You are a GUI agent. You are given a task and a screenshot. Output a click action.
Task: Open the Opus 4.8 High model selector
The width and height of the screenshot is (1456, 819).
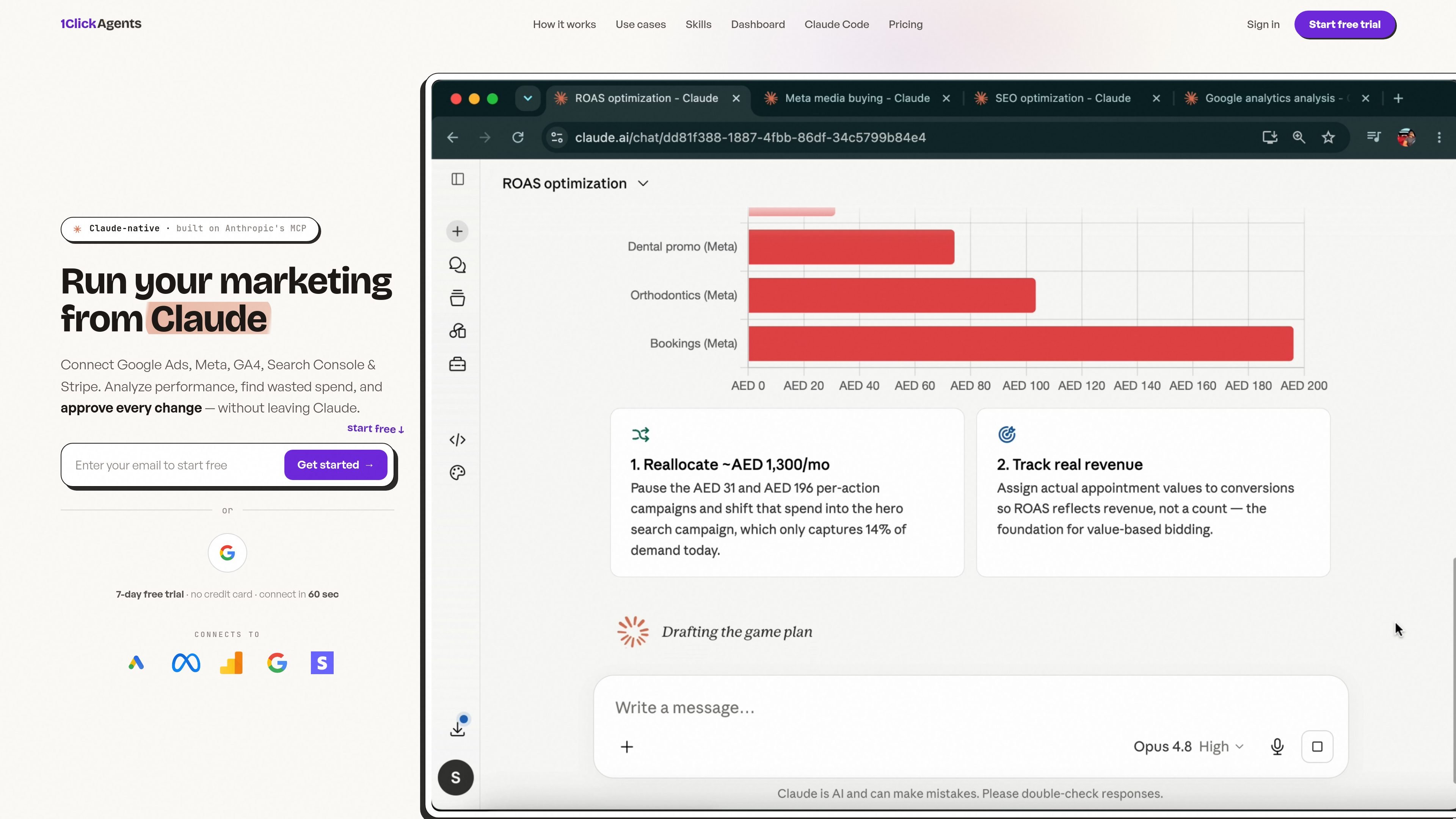point(1188,747)
